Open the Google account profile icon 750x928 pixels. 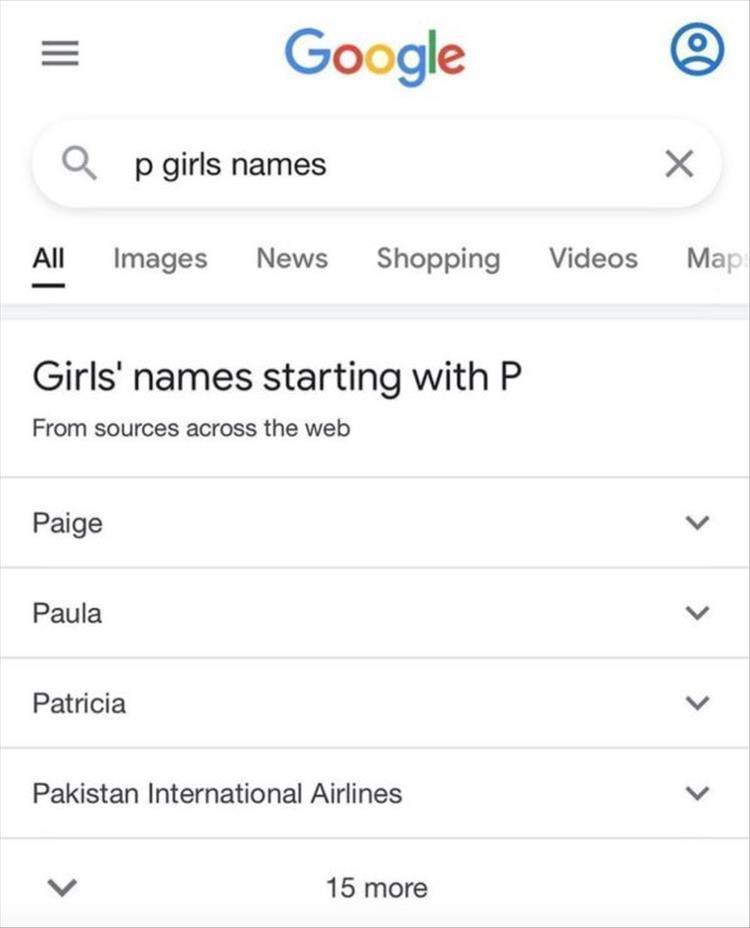coord(696,52)
